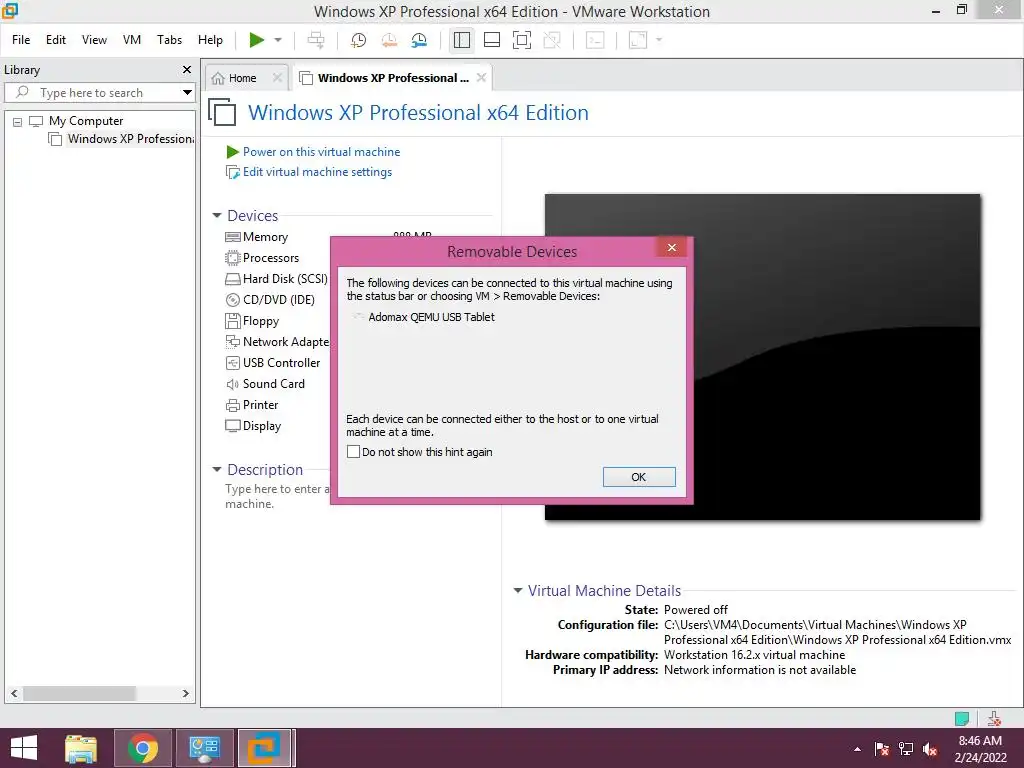This screenshot has height=768, width=1024.
Task: Click the Library scrollbar right arrow
Action: [185, 694]
